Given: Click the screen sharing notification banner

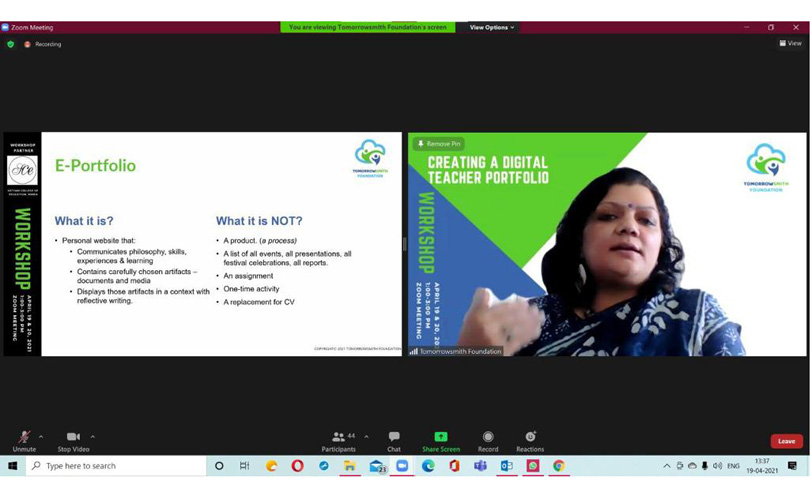Looking at the screenshot, I should point(367,27).
